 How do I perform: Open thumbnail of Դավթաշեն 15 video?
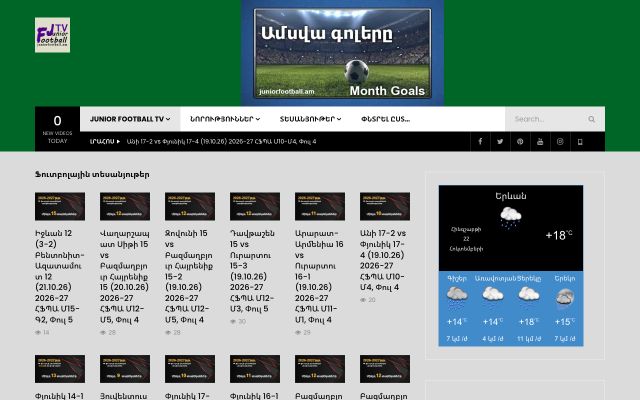click(255, 207)
